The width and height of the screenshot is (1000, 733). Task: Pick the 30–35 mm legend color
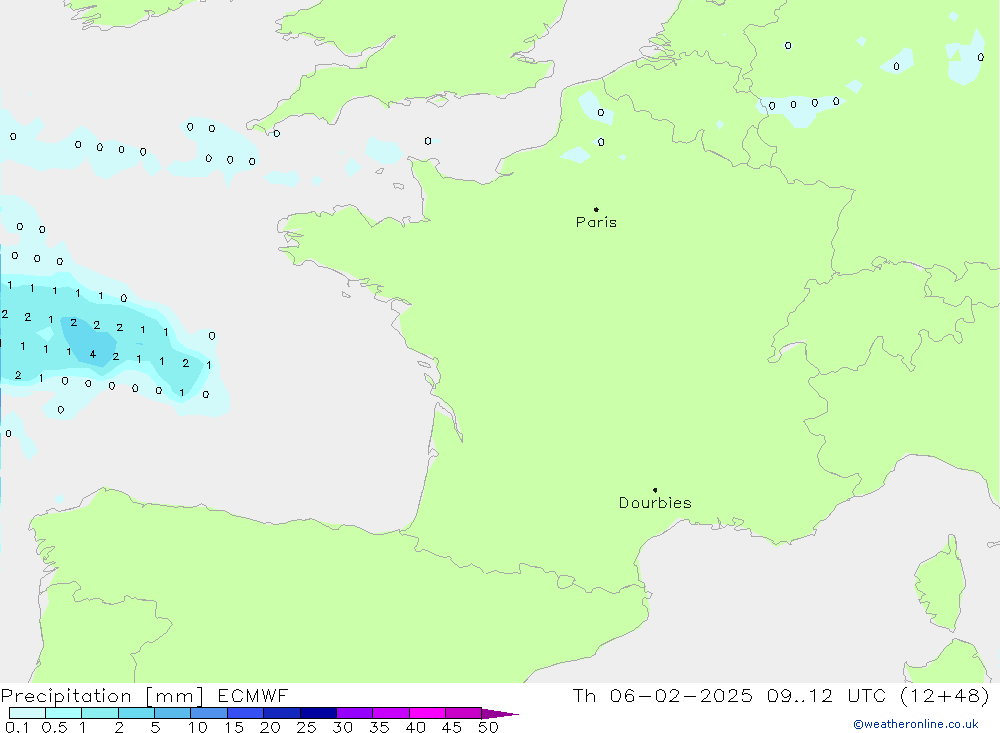355,713
